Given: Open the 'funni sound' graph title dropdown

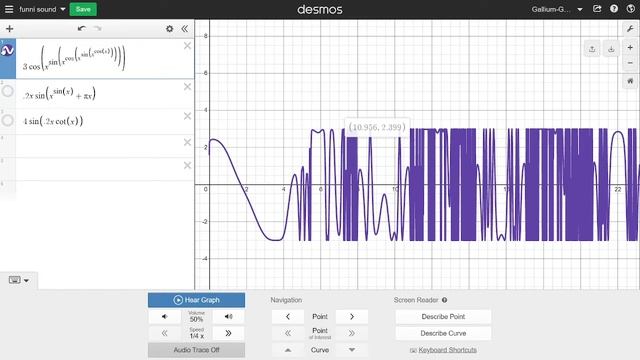Looking at the screenshot, I should [x=42, y=9].
